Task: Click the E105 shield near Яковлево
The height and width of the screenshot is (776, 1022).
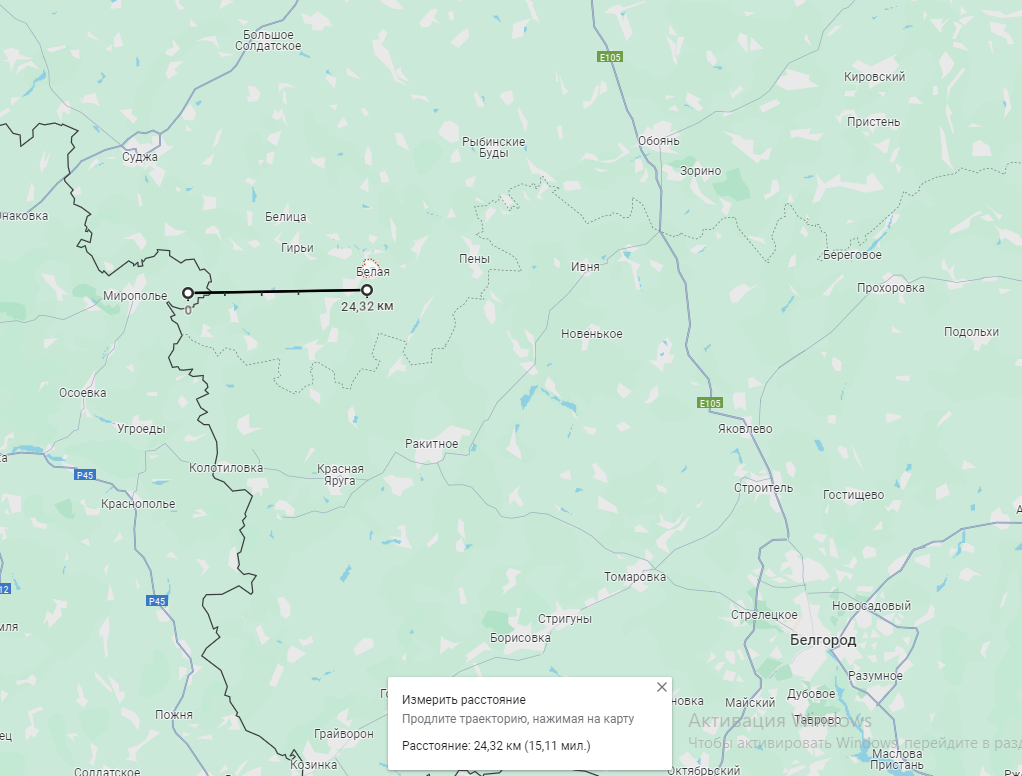Action: click(710, 403)
